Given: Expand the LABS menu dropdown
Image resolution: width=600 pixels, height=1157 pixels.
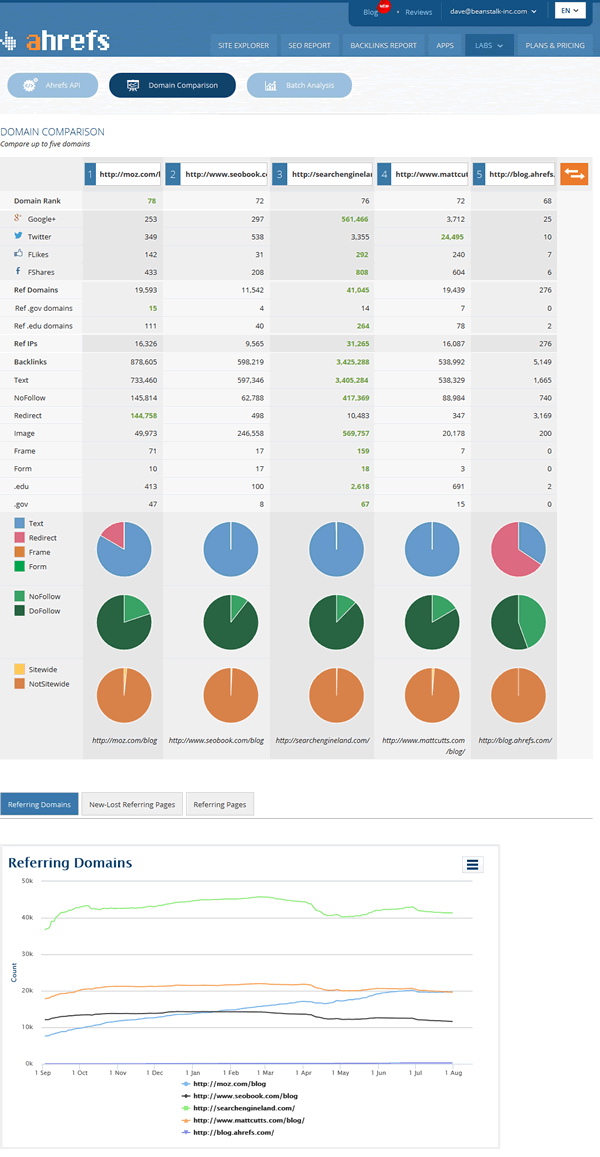Looking at the screenshot, I should point(489,45).
